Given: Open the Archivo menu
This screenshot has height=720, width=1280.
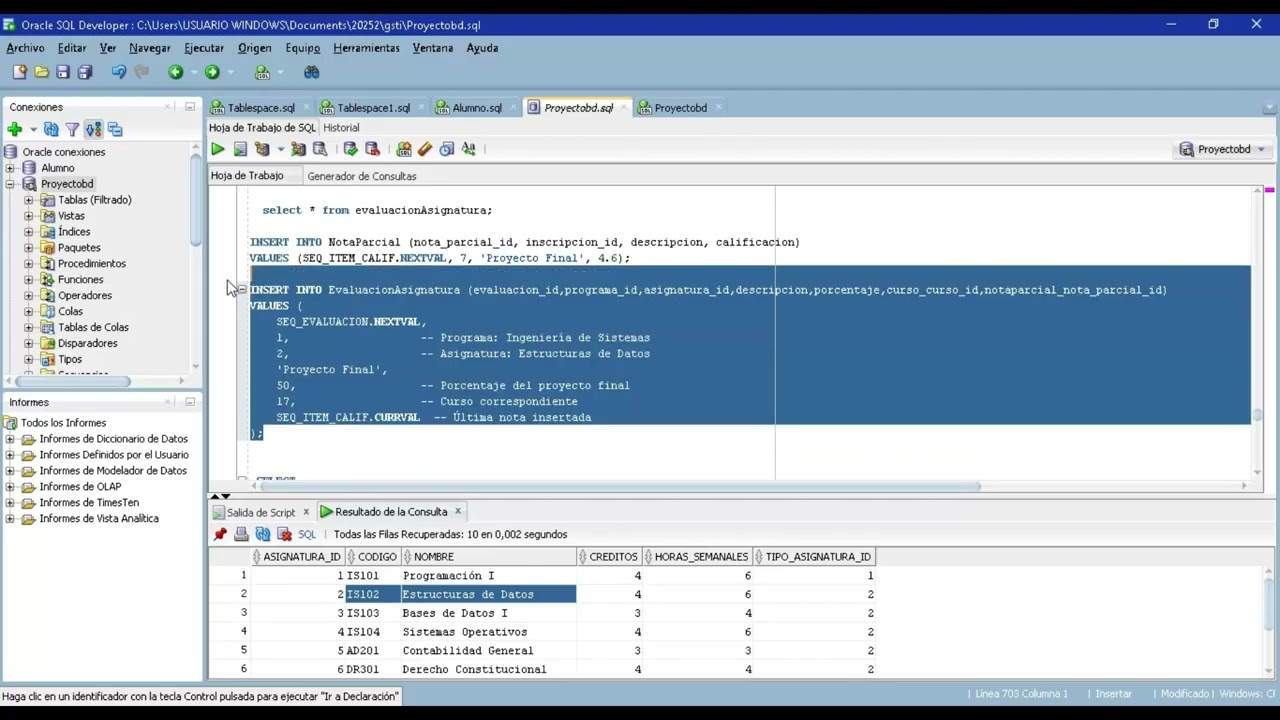Looking at the screenshot, I should tap(25, 48).
